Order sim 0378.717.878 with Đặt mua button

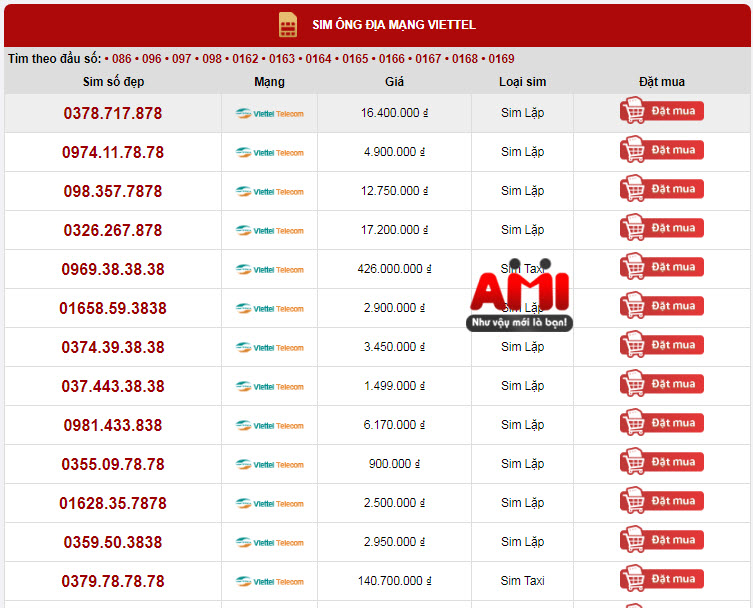coord(662,110)
